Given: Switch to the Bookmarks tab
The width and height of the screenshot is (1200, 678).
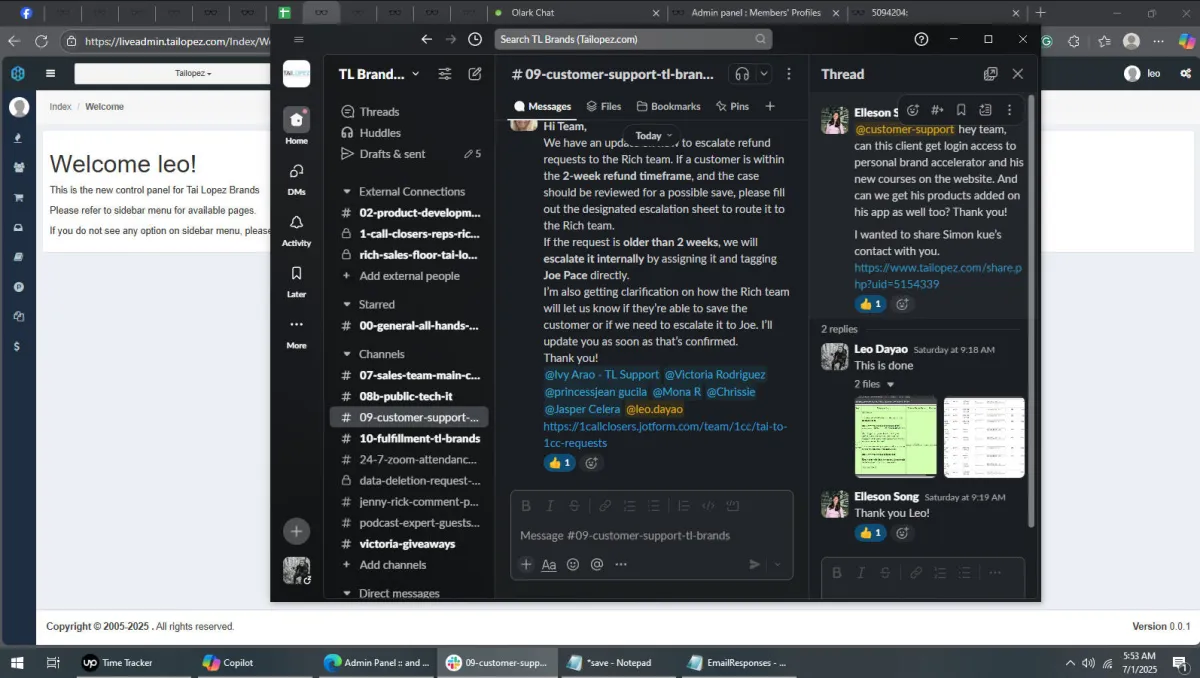Looking at the screenshot, I should 668,106.
